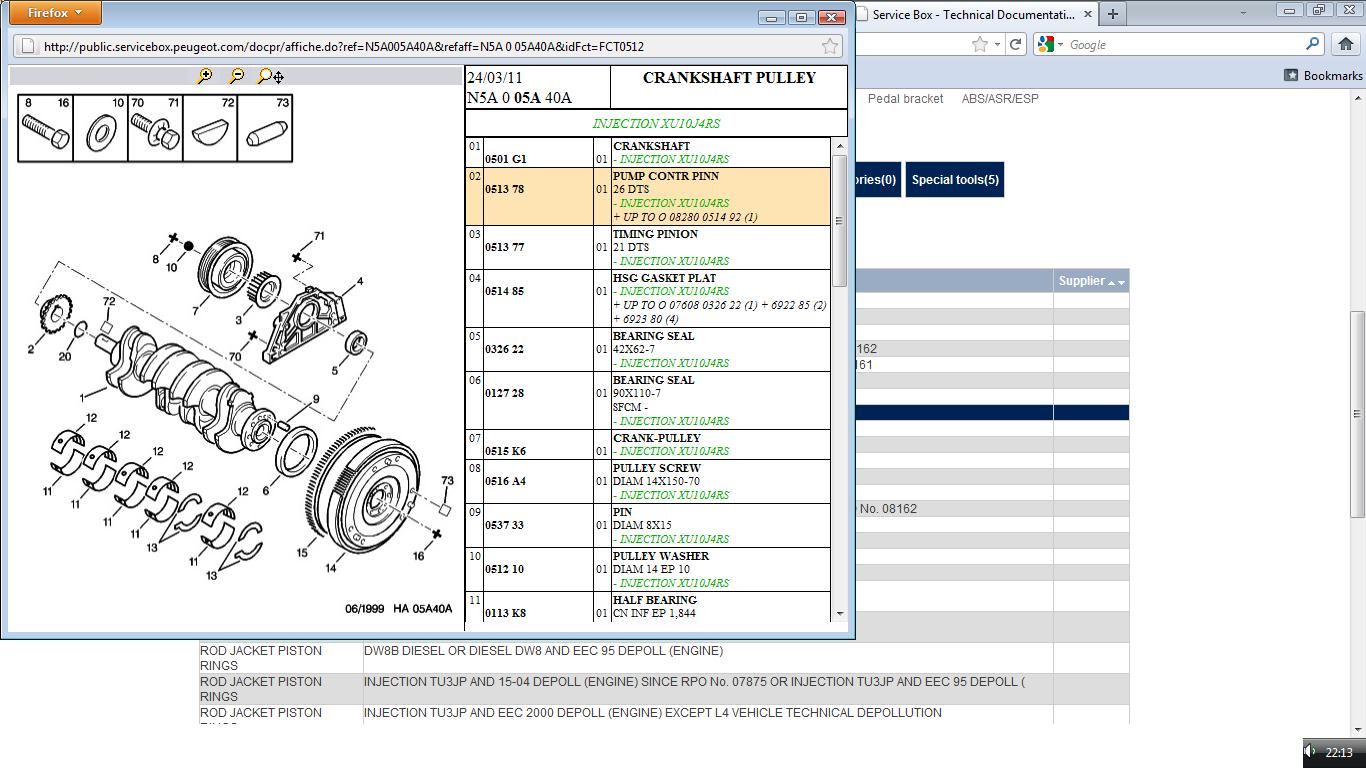
Task: Click the system tray volume icon
Action: [1310, 751]
